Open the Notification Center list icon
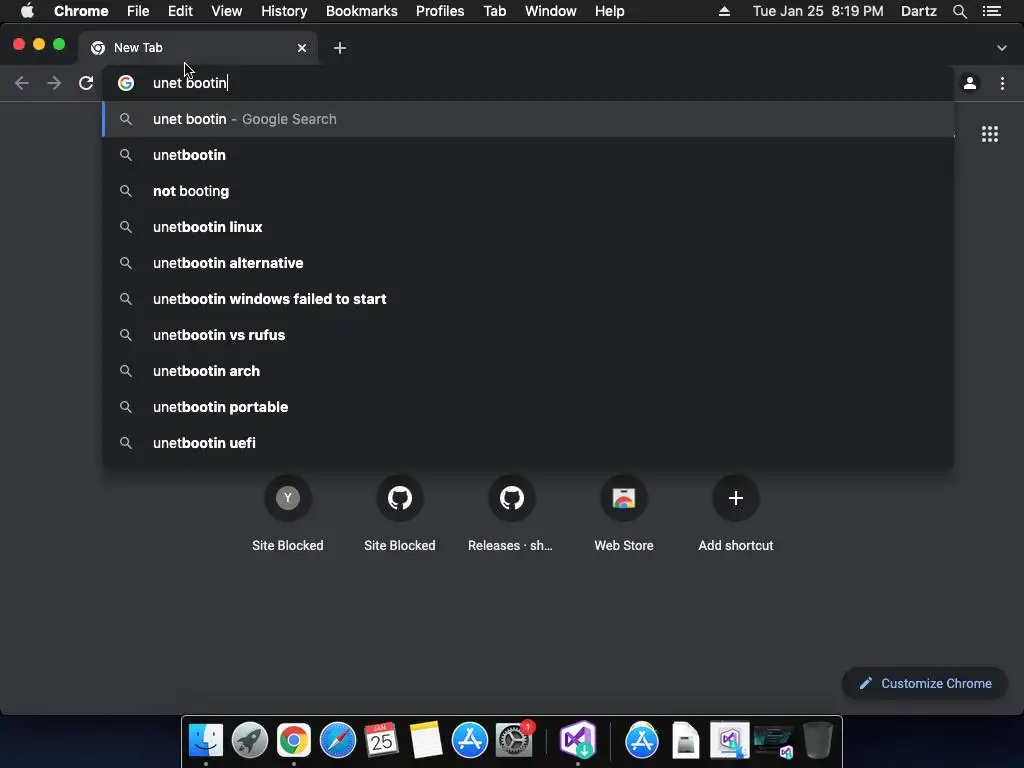1024x768 pixels. click(x=992, y=11)
